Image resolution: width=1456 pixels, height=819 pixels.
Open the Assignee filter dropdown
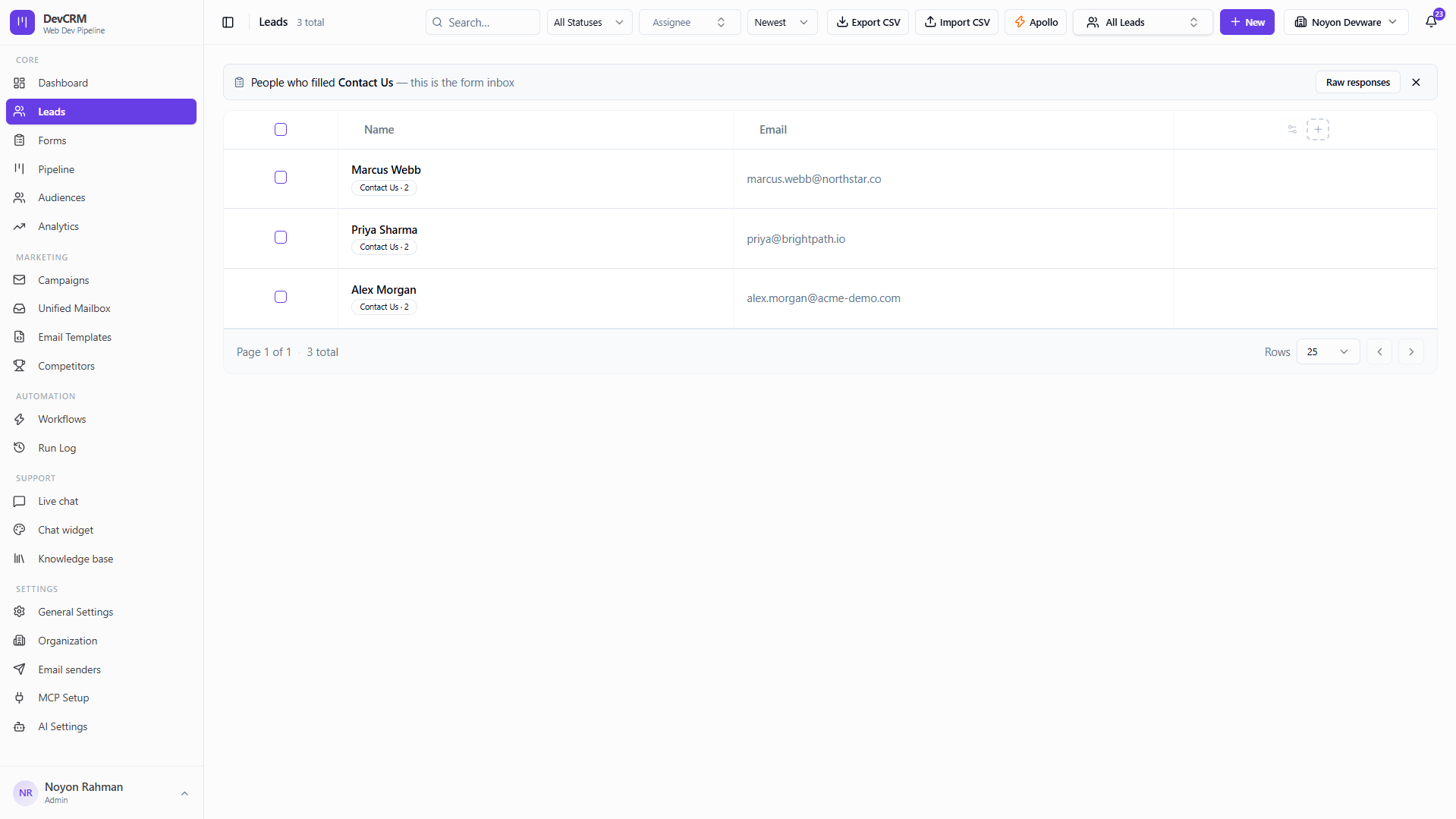point(689,22)
